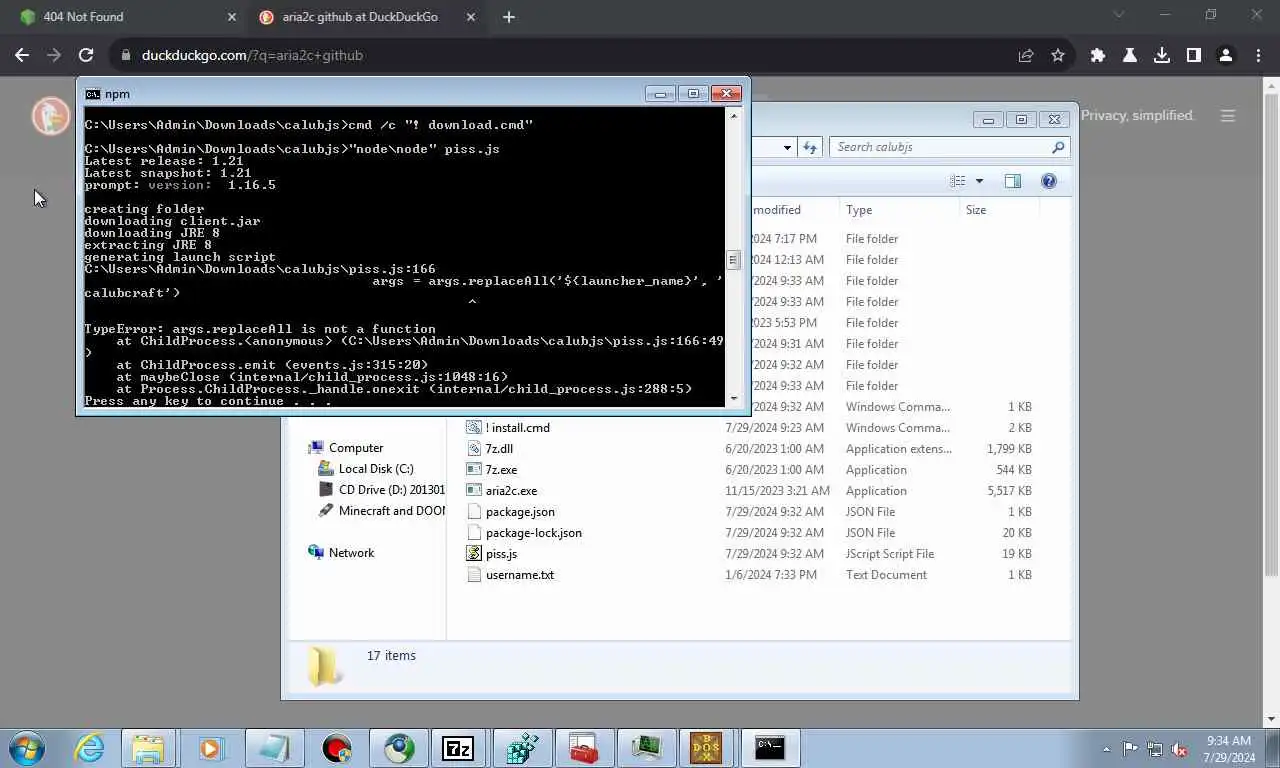Click the Chrome forward arrow
This screenshot has height=768, width=1280.
click(54, 56)
